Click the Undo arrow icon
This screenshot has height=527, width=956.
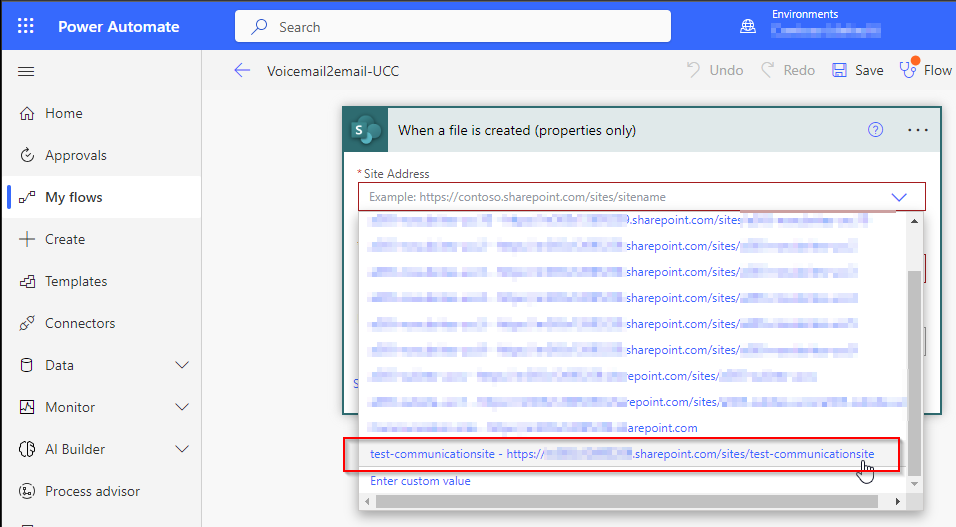tap(693, 70)
